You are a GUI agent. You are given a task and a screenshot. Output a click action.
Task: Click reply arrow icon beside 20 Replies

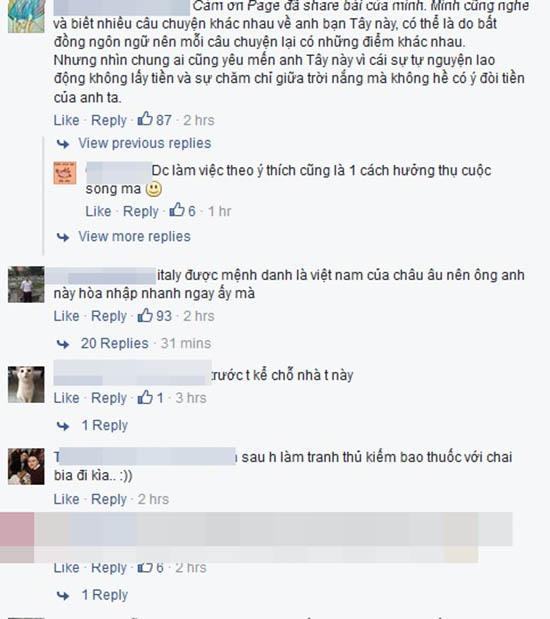[63, 344]
